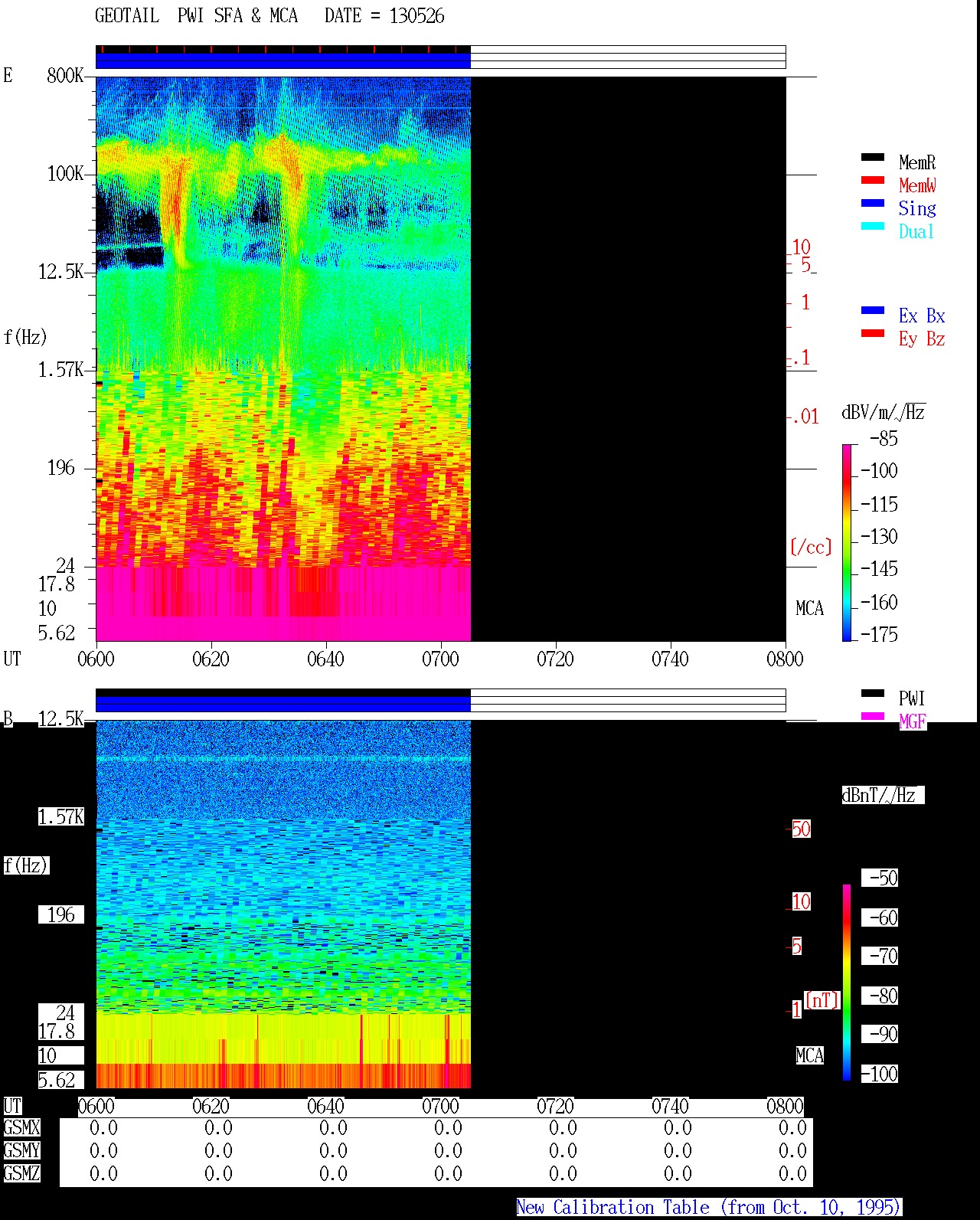Viewport: 980px width, 1220px height.
Task: Click "0740" in the UT row above GSMX
Action: [670, 1107]
